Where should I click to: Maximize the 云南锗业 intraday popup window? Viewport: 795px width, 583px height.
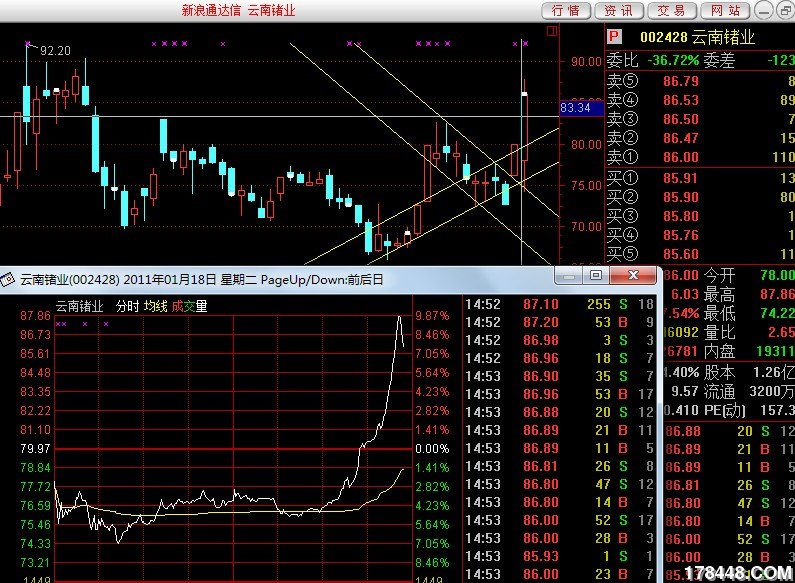[596, 275]
